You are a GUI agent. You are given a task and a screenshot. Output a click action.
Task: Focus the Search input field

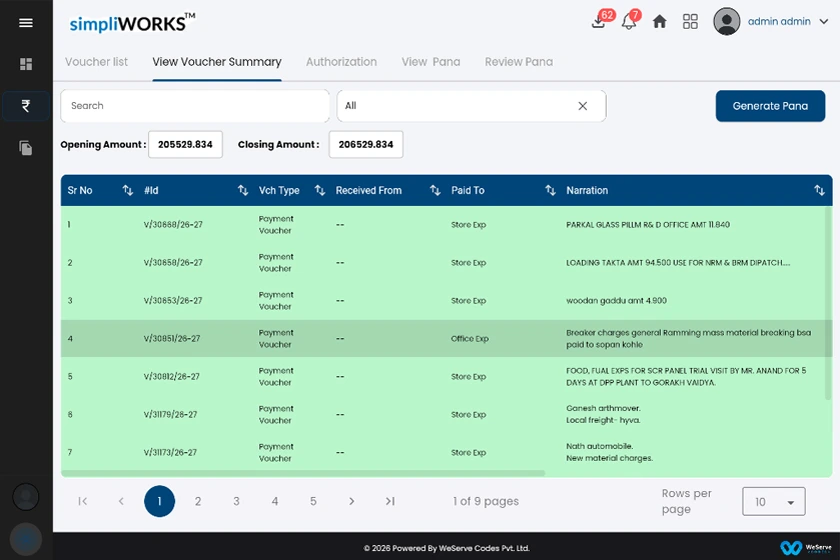pos(195,106)
